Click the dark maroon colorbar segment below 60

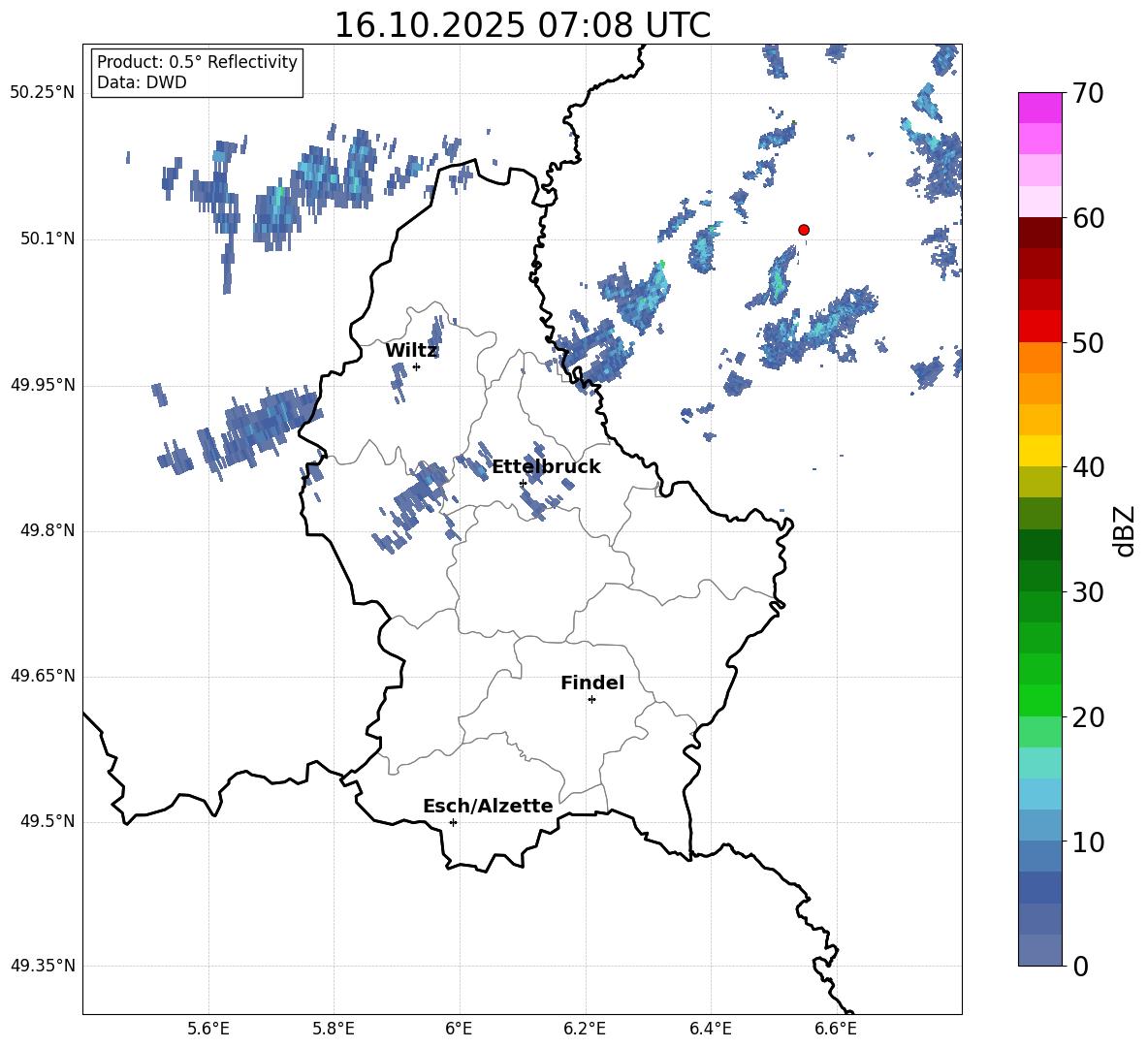click(1040, 234)
